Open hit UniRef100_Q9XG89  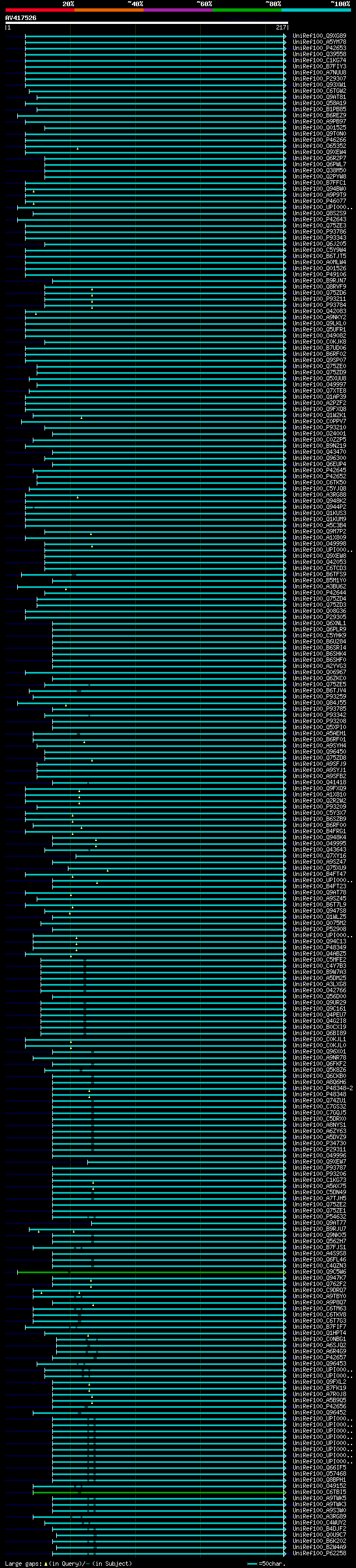pos(319,36)
